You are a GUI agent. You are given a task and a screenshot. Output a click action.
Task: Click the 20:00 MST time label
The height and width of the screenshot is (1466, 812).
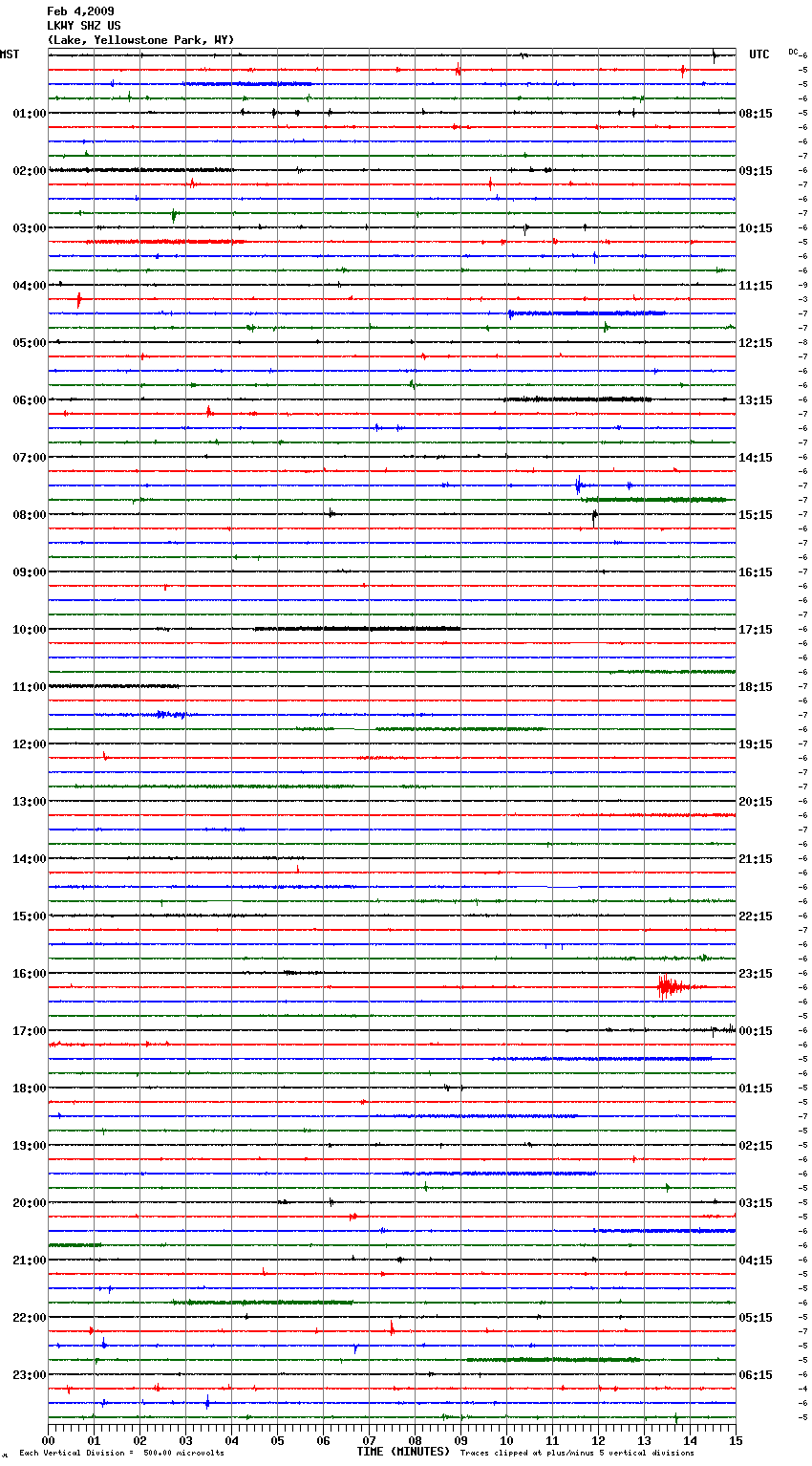click(x=30, y=1203)
